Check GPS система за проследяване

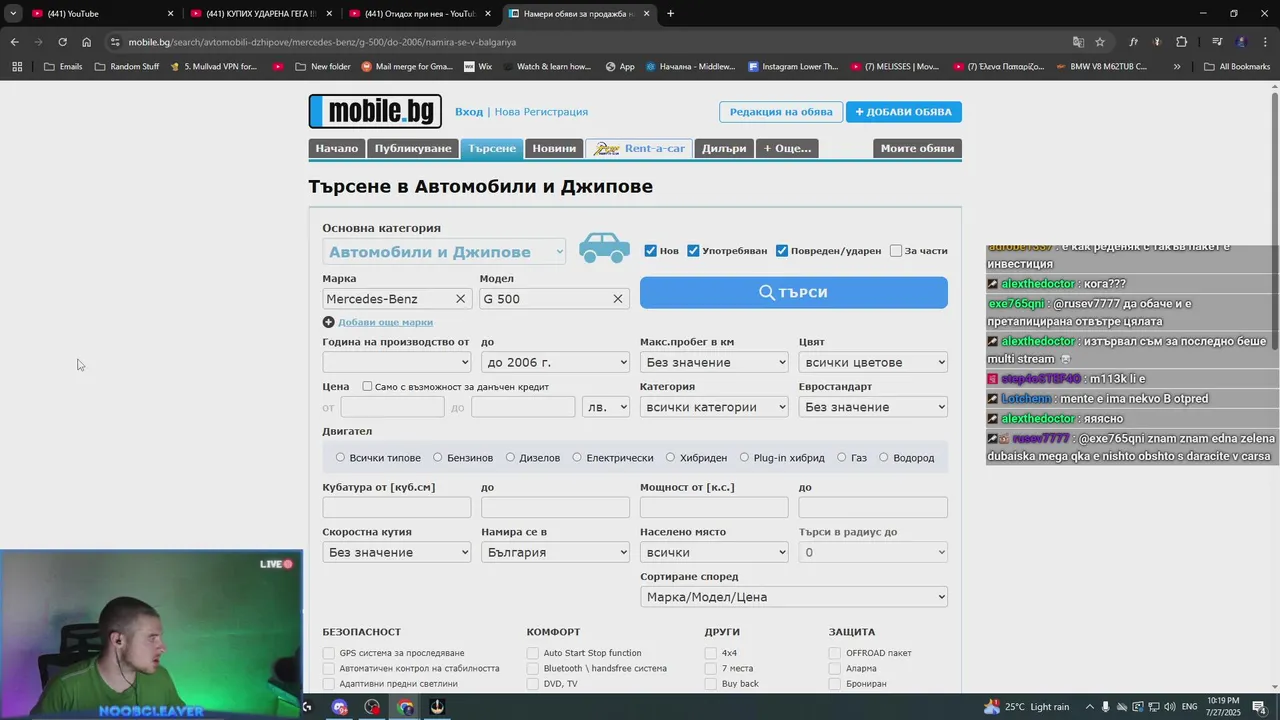click(x=328, y=653)
